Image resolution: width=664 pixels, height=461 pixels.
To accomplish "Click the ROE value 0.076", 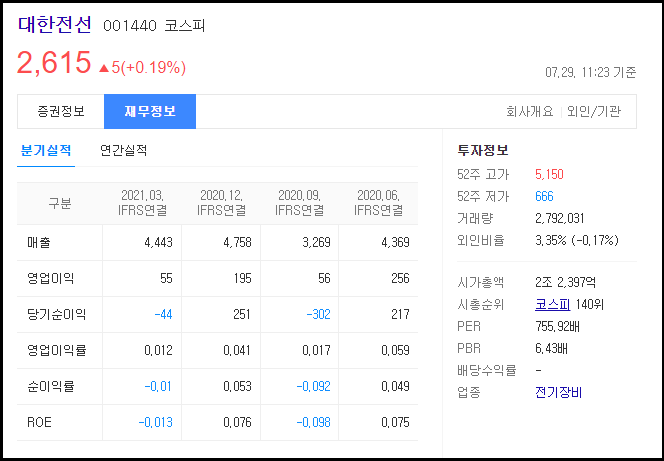I will coord(237,422).
